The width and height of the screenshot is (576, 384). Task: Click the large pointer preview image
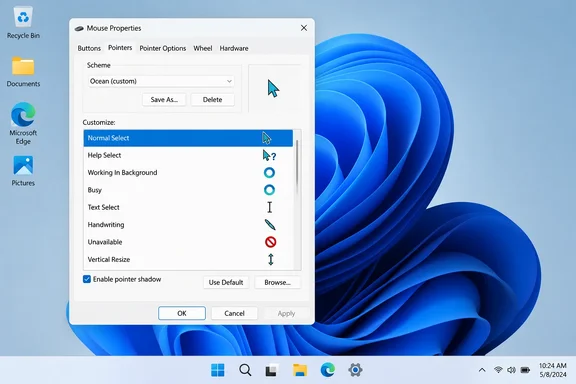[x=273, y=89]
